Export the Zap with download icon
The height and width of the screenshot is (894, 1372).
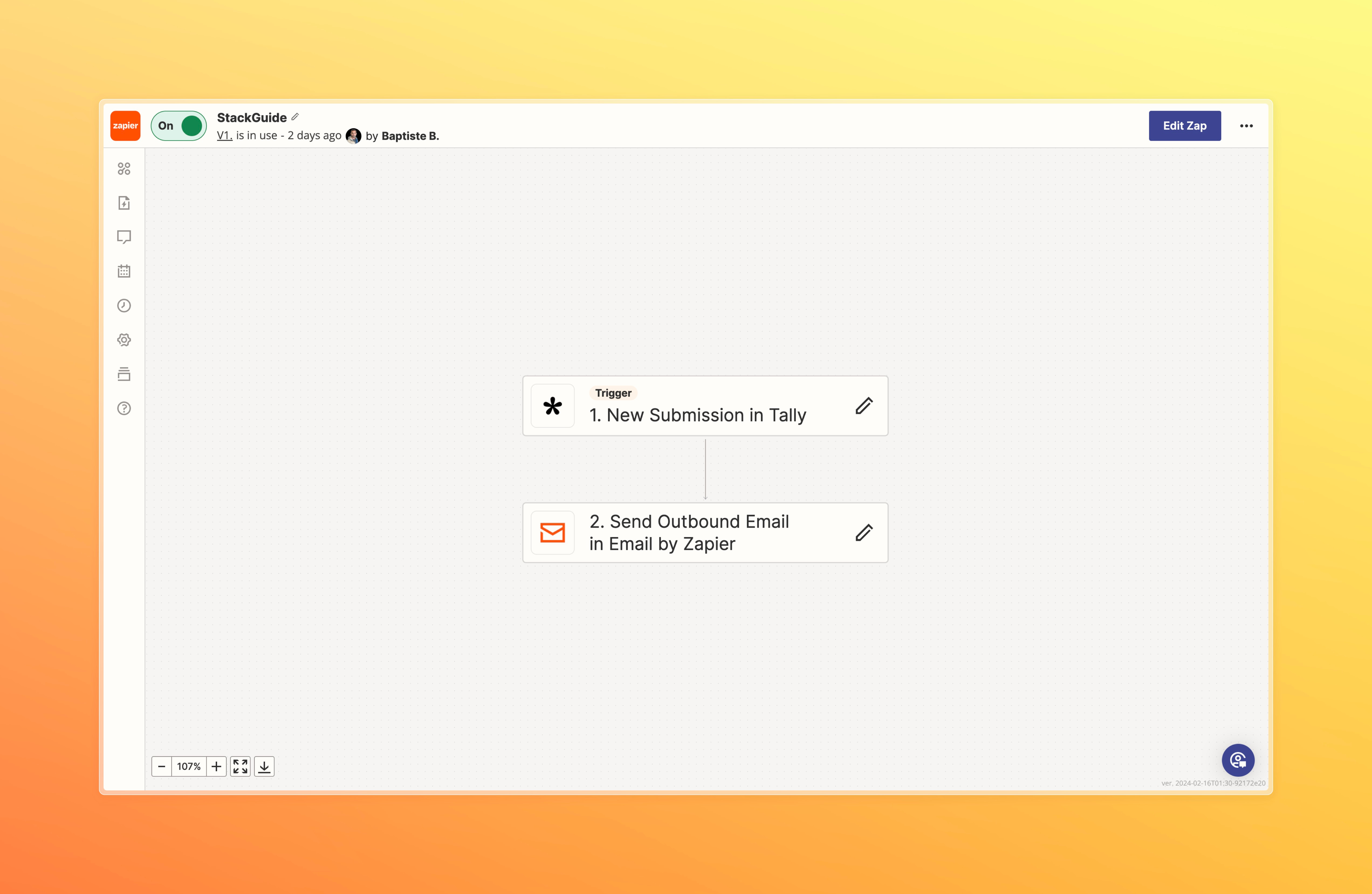264,766
